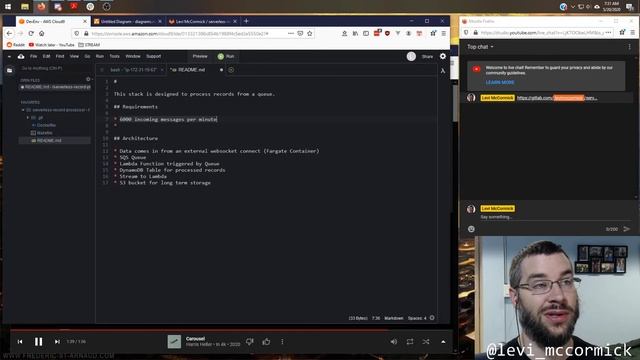Expand the .git folder in file tree
This screenshot has height=360, width=640.
[28, 118]
